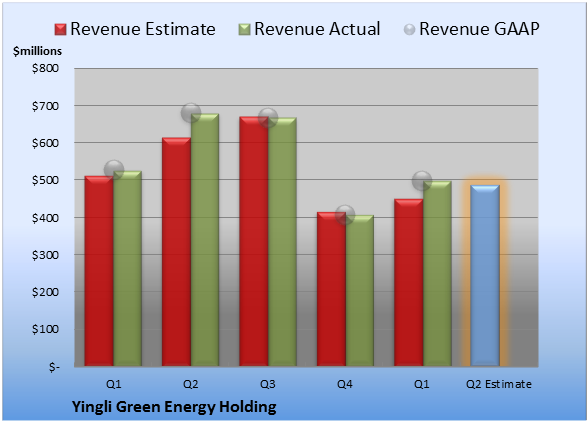The image size is (588, 422).
Task: Click the '$300' axis value
Action: pyautogui.click(x=45, y=255)
